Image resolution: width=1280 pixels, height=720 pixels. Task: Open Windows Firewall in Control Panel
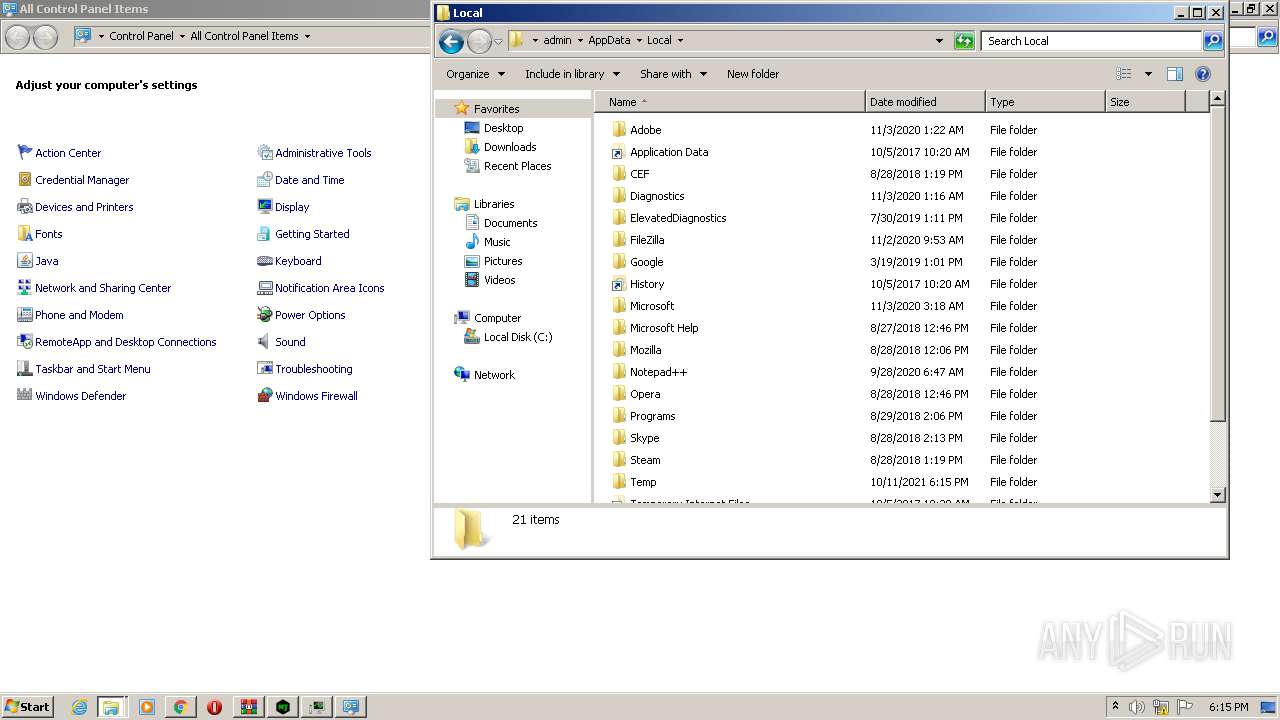[x=316, y=396]
